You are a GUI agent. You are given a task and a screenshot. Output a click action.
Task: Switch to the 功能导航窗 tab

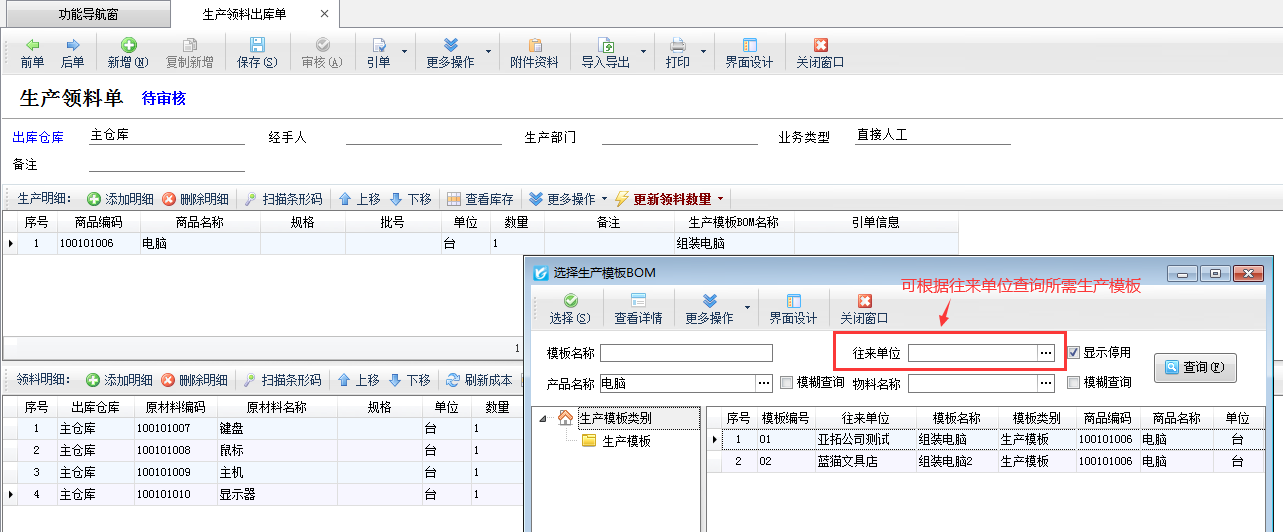(x=86, y=14)
